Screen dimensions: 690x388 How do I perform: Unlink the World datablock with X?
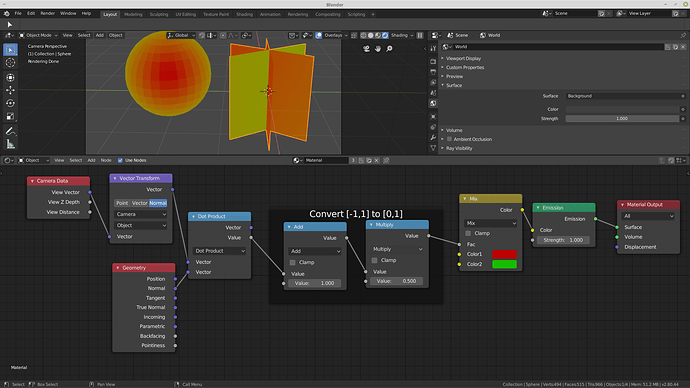pos(683,47)
